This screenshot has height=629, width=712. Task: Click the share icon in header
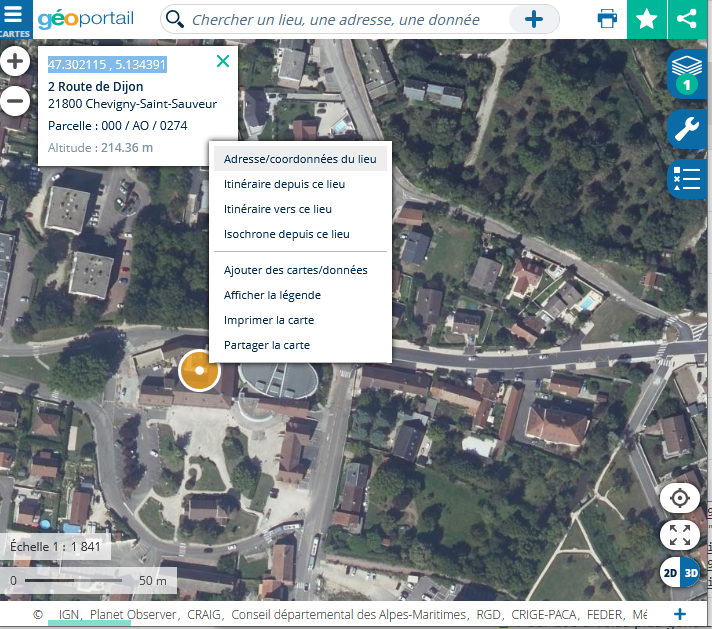pyautogui.click(x=687, y=19)
